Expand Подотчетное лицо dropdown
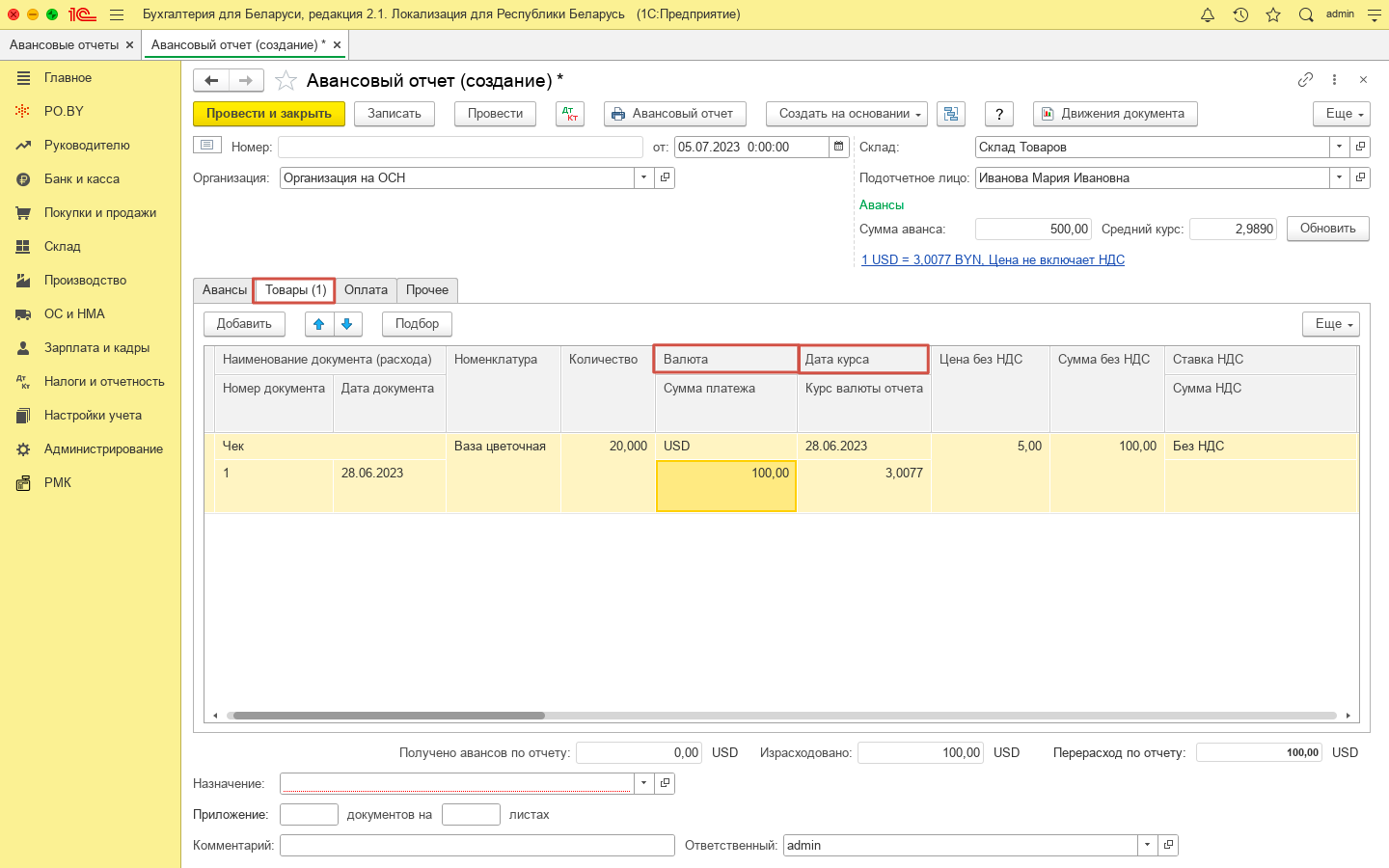 [x=1339, y=177]
